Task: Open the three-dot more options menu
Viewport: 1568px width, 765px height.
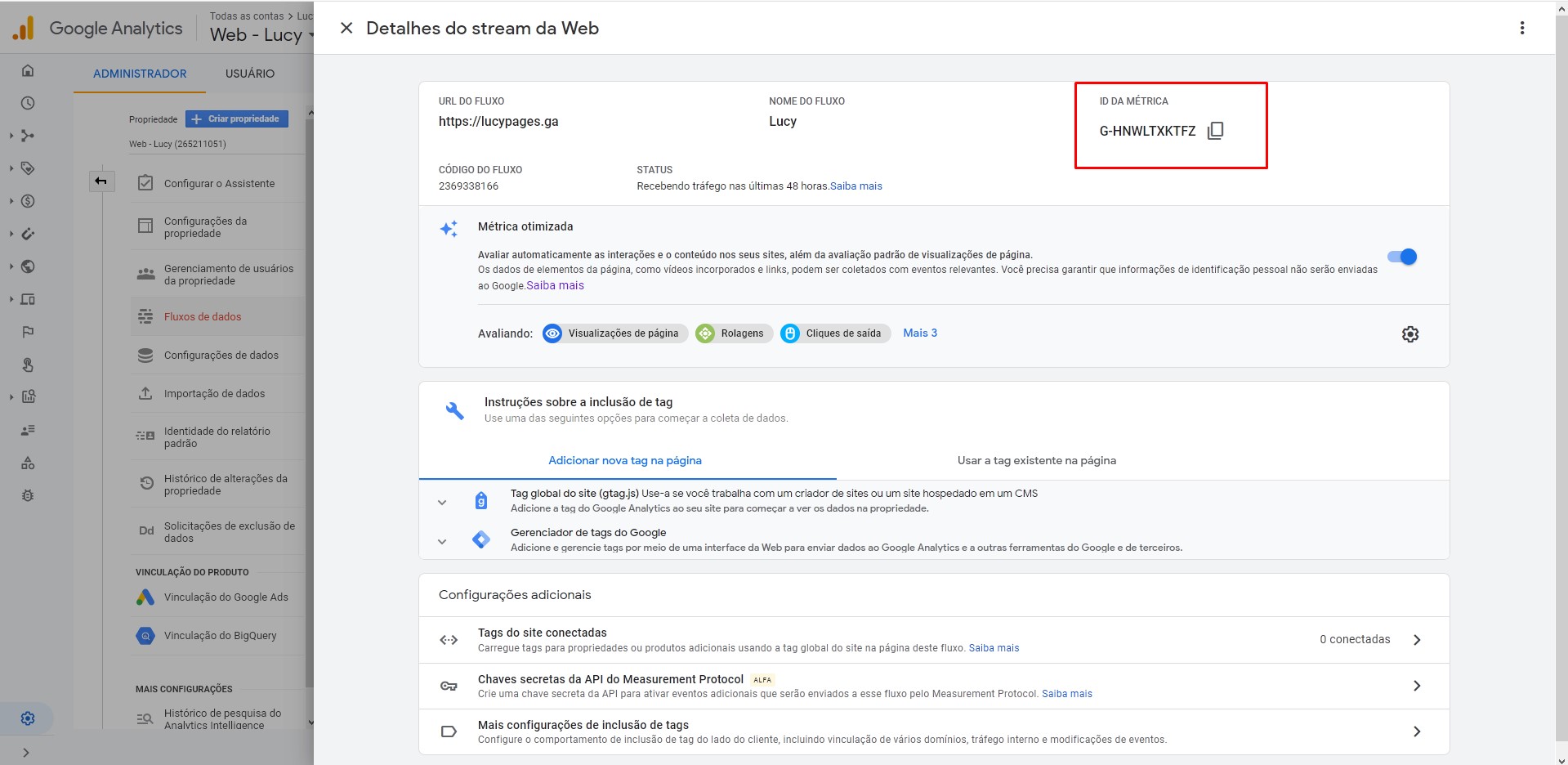Action: pos(1521,28)
